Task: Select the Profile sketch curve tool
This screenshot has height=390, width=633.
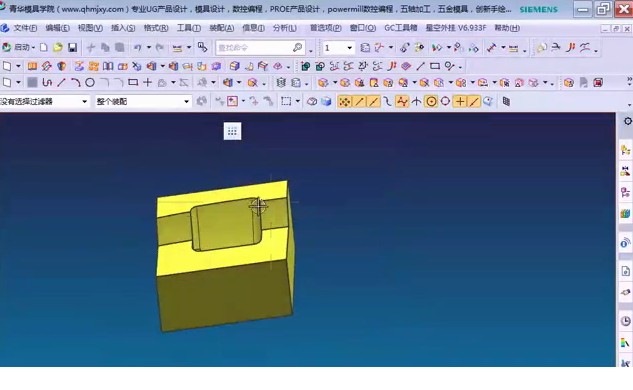Action: tap(47, 83)
